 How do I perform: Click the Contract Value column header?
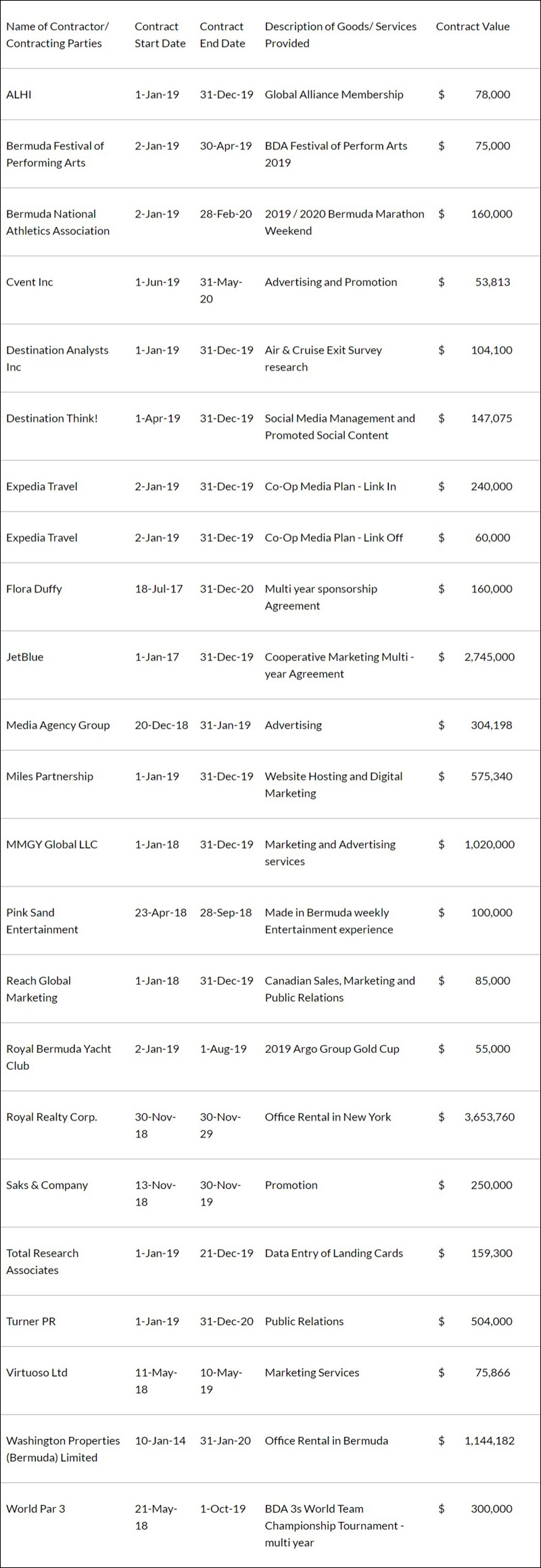pyautogui.click(x=472, y=27)
